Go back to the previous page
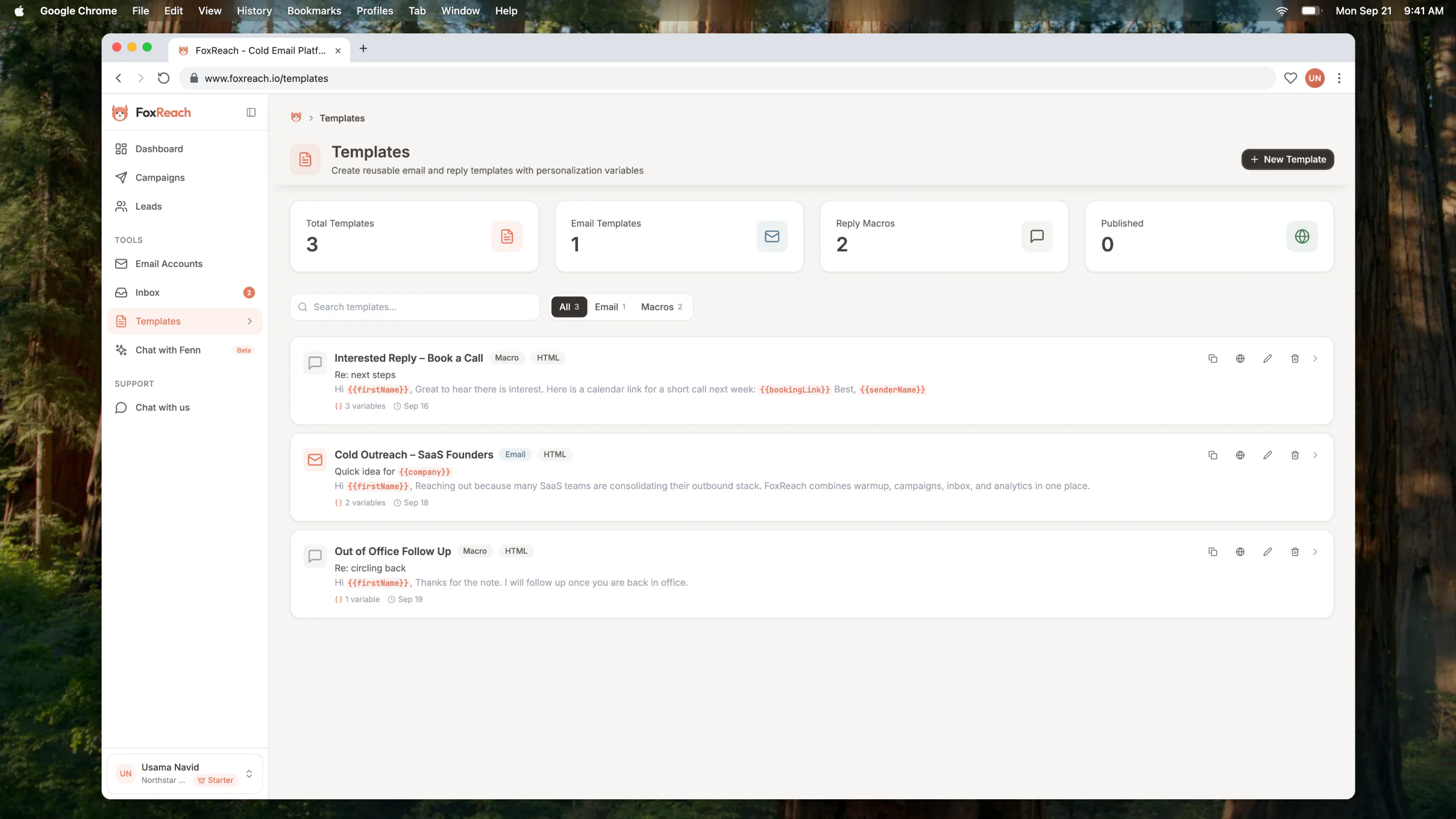This screenshot has width=1456, height=819. click(119, 78)
